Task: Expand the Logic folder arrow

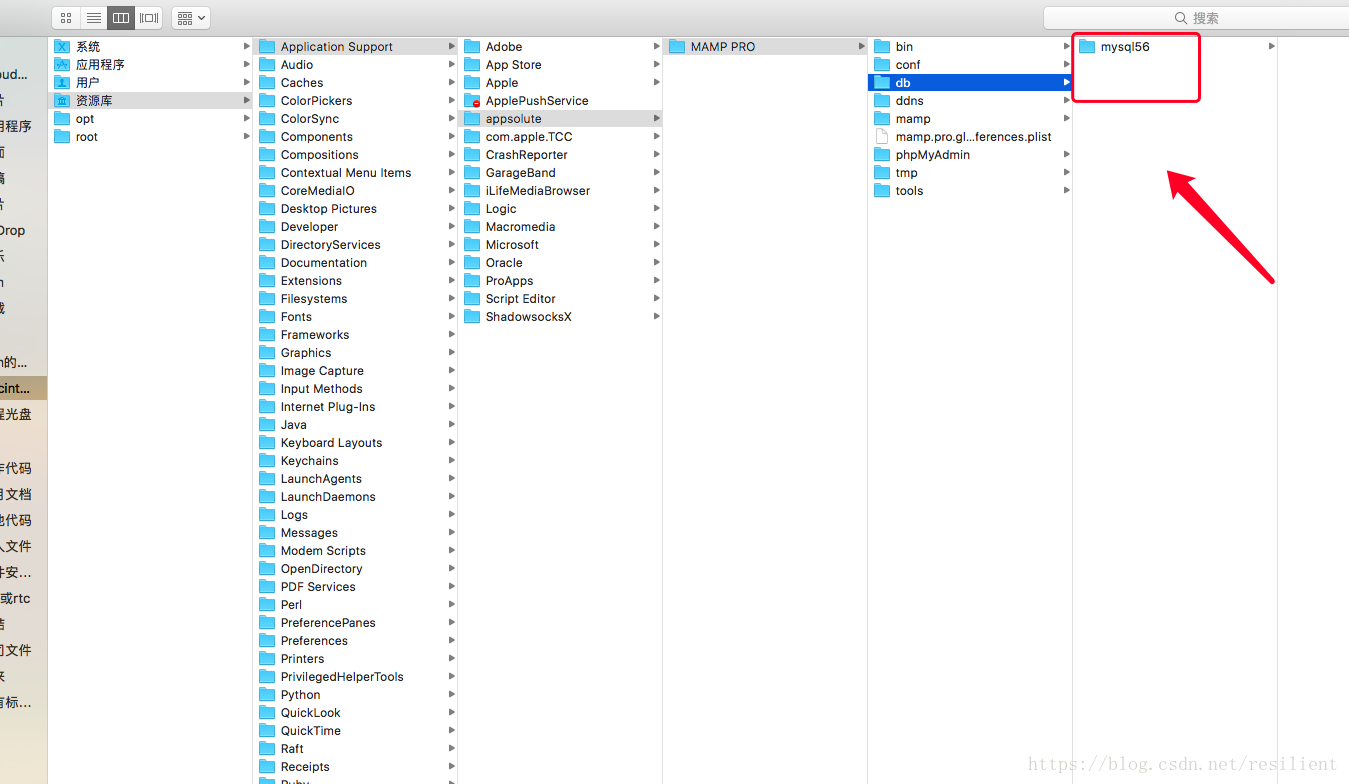Action: [x=657, y=209]
